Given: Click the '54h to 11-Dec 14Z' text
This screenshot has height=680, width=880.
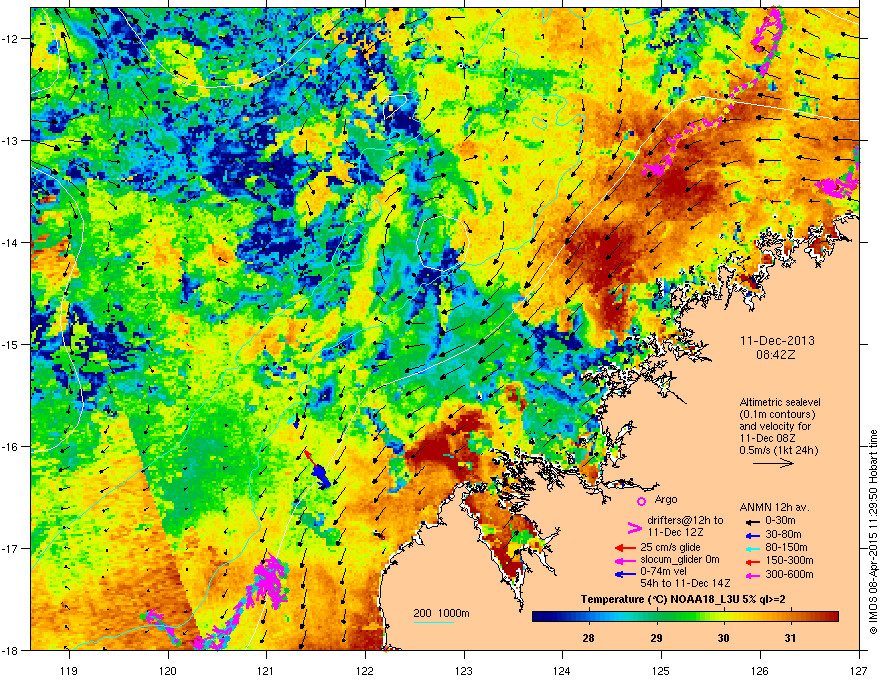Looking at the screenshot, I should [685, 583].
